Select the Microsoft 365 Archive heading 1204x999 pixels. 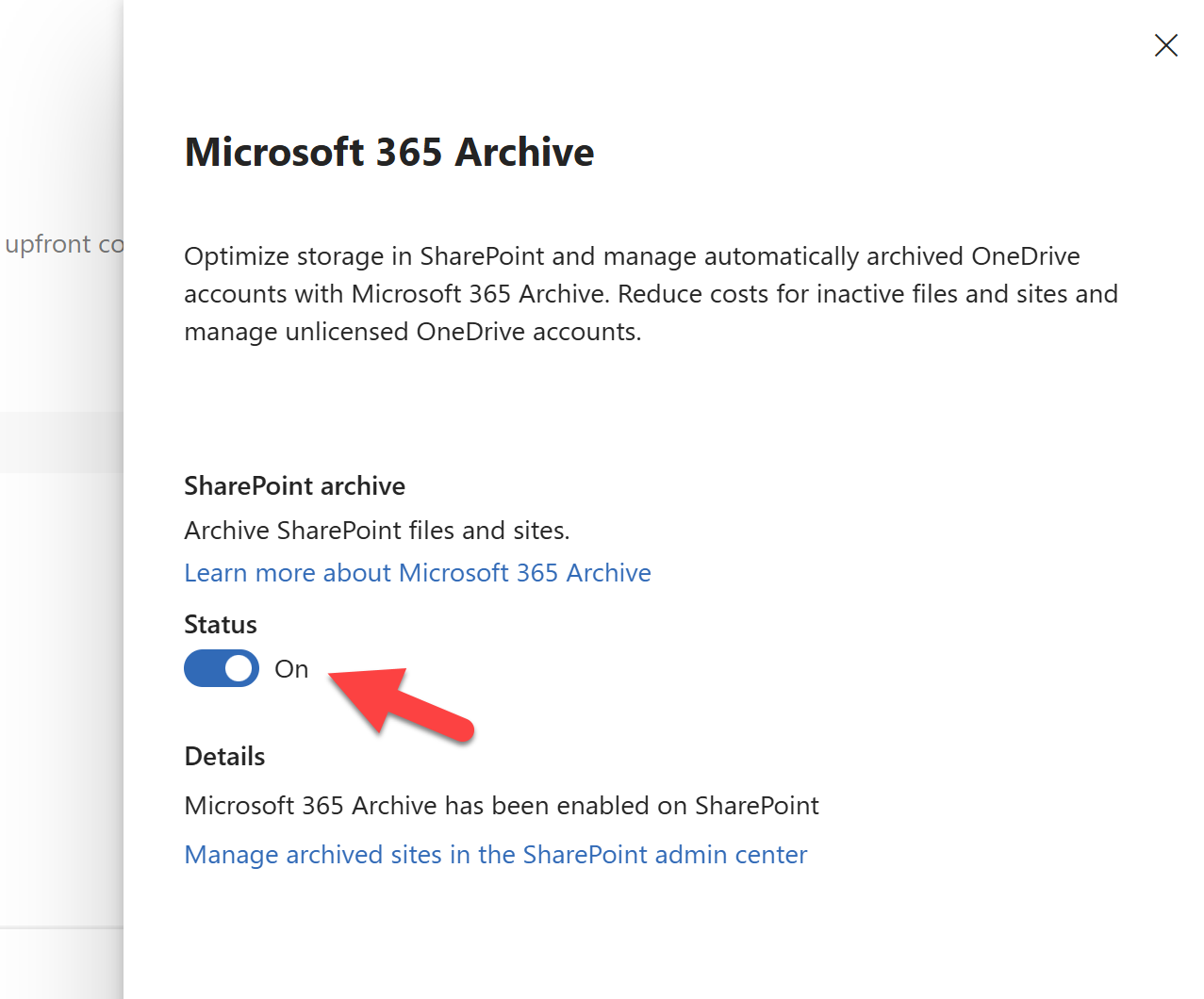(389, 152)
